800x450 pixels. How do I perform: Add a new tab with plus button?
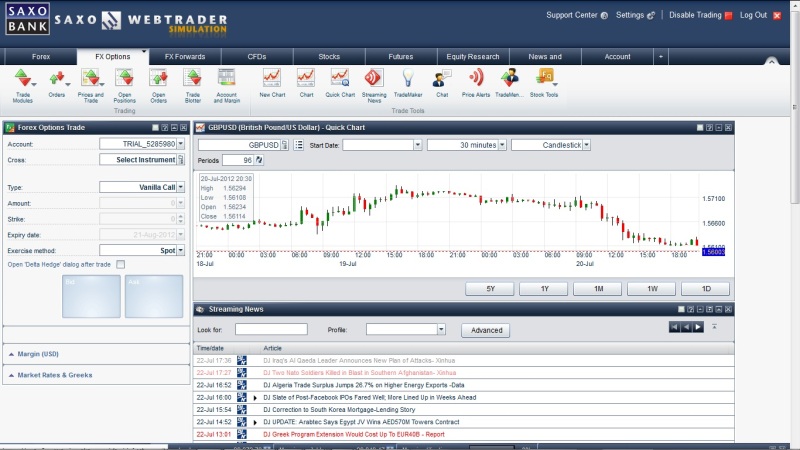pos(661,57)
